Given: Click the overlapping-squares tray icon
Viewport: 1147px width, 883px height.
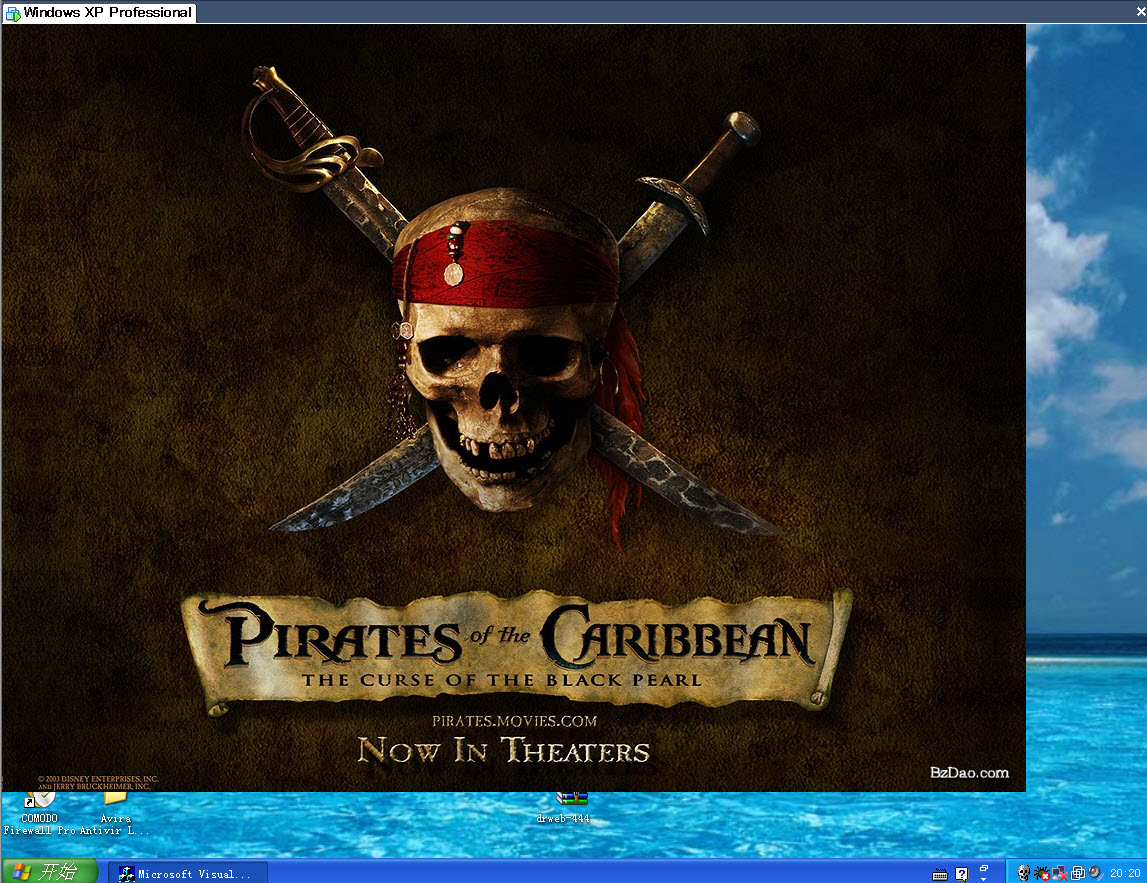Looking at the screenshot, I should pos(1078,873).
